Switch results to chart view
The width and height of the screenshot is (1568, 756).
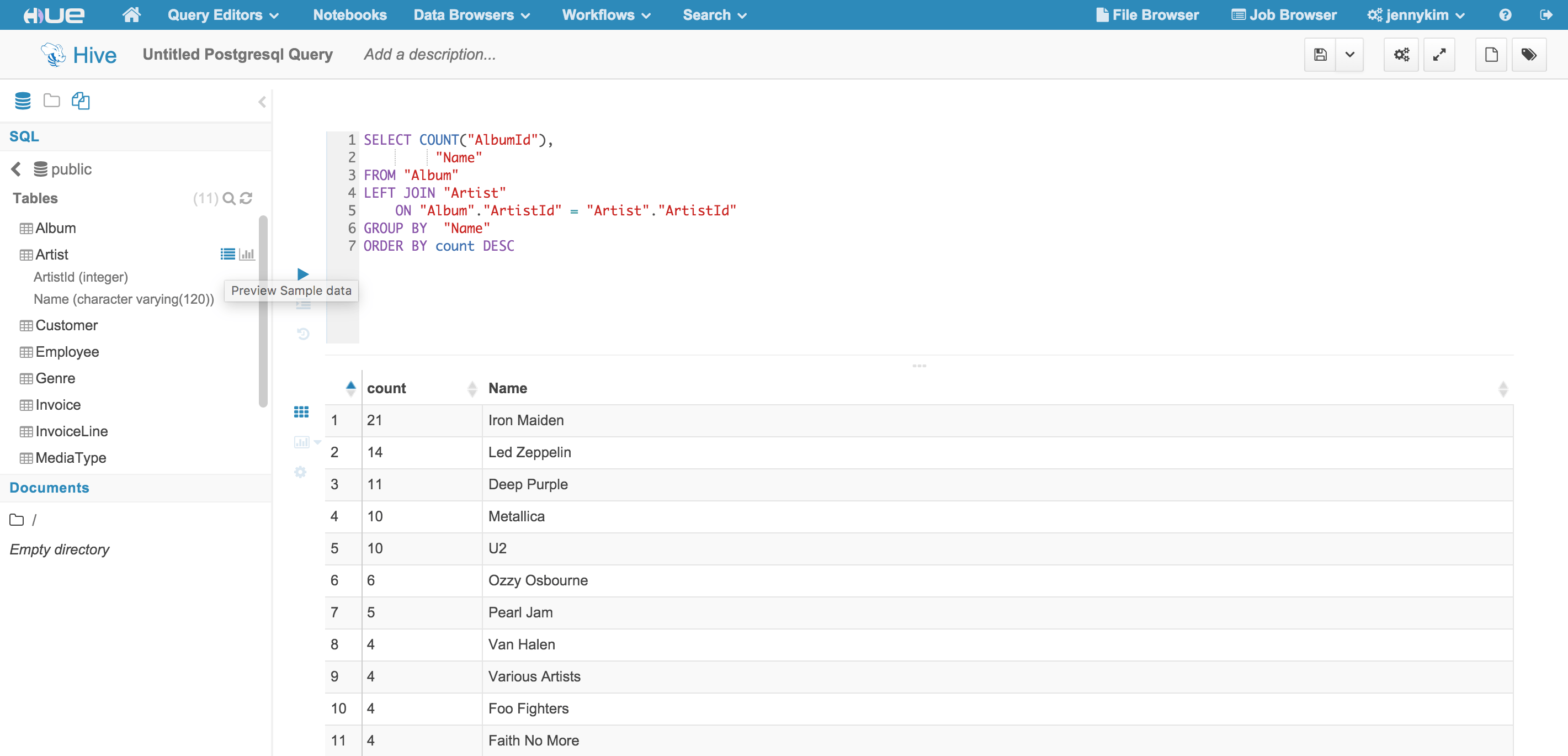pyautogui.click(x=301, y=442)
